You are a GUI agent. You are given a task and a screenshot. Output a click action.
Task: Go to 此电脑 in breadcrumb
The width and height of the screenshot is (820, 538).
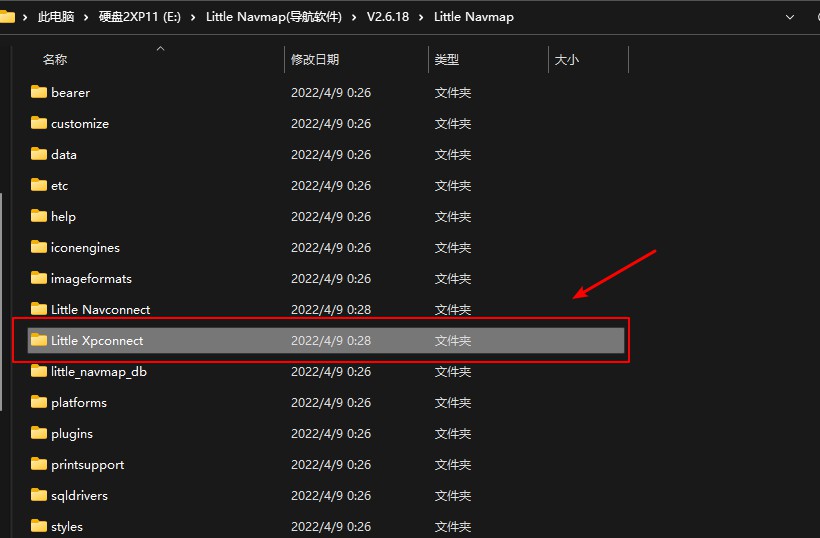click(x=56, y=17)
